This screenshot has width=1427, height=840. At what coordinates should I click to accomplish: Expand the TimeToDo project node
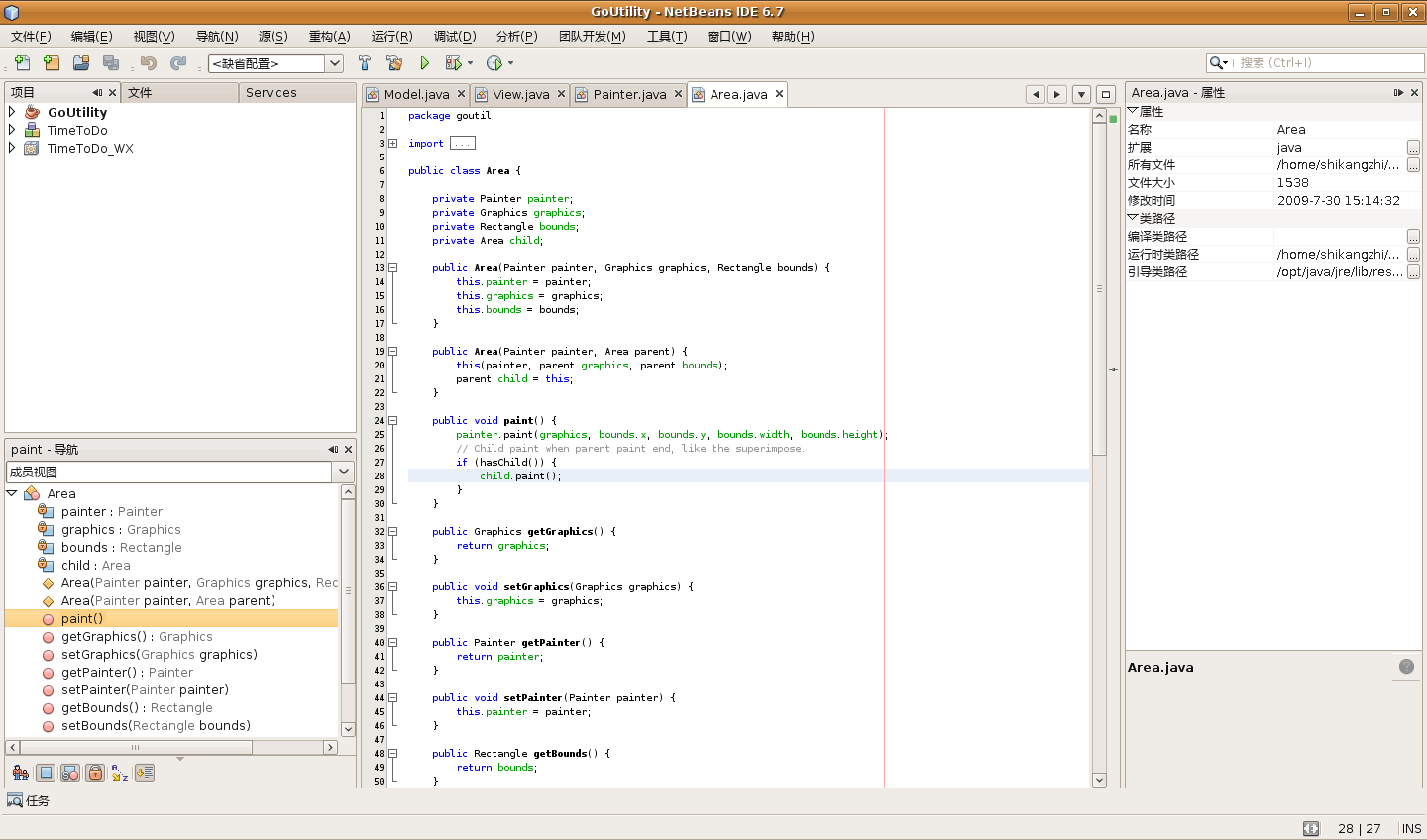[12, 130]
